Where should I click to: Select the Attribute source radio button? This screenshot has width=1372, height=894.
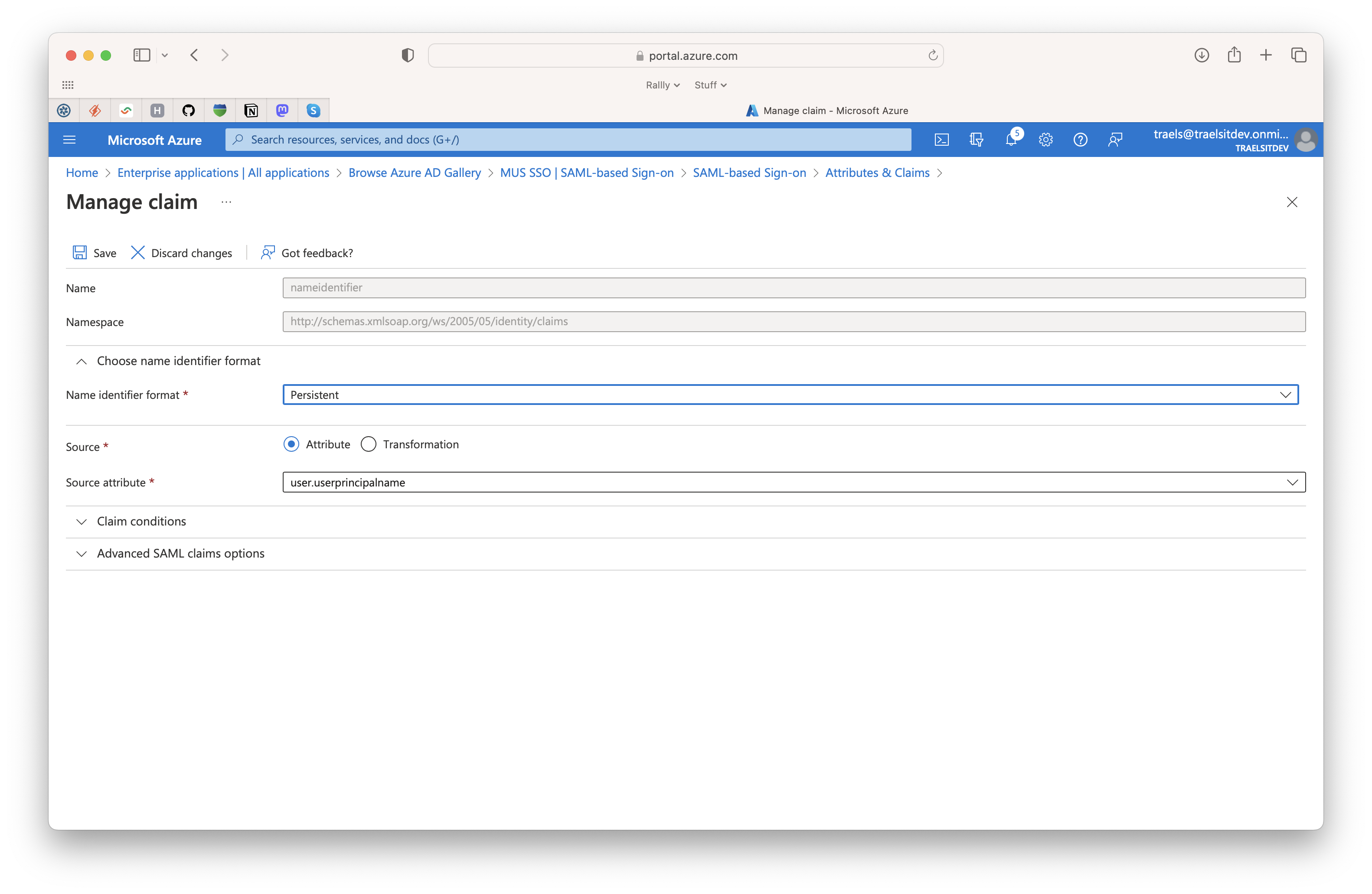pyautogui.click(x=291, y=444)
